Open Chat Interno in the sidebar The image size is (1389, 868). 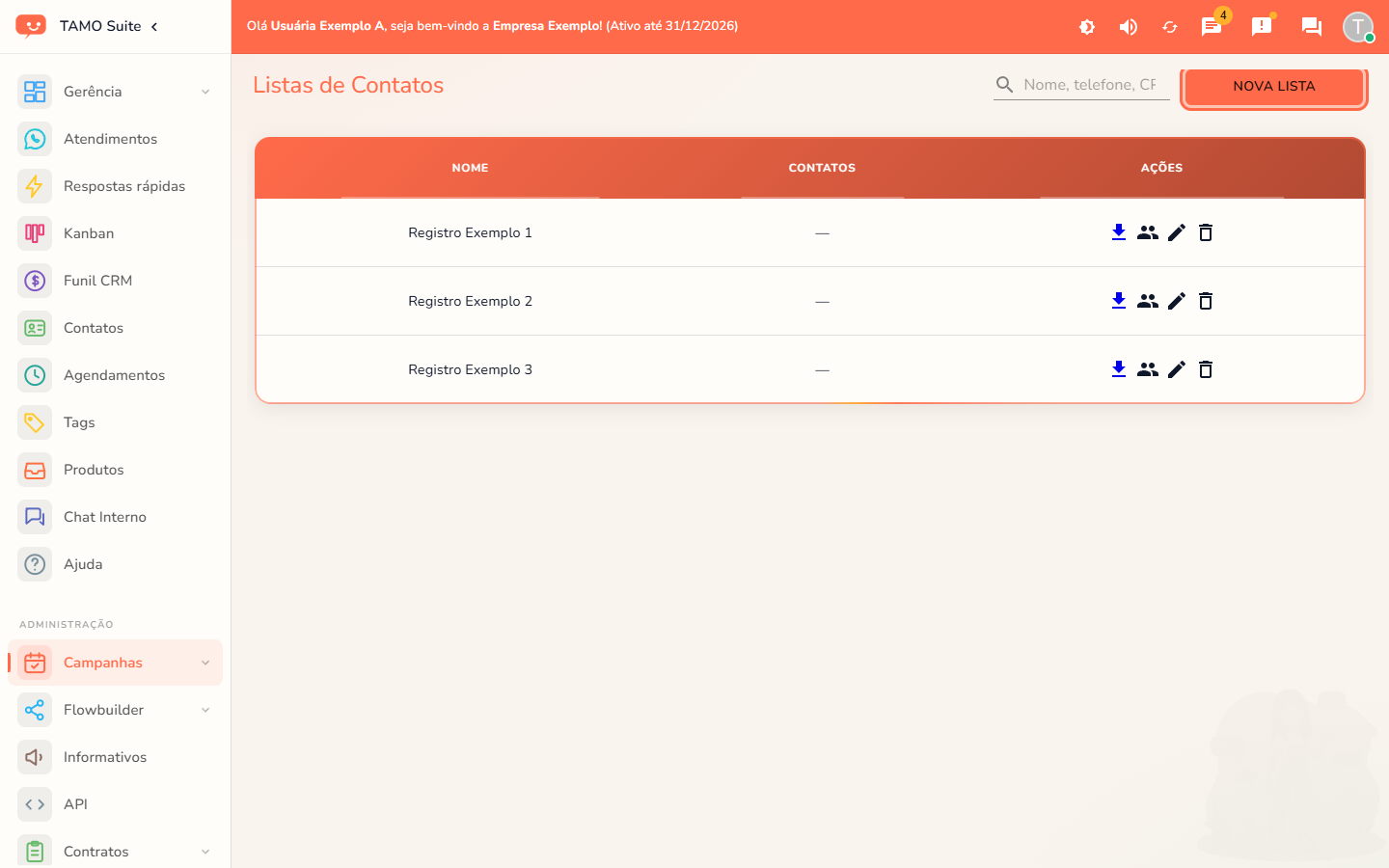[x=116, y=517]
